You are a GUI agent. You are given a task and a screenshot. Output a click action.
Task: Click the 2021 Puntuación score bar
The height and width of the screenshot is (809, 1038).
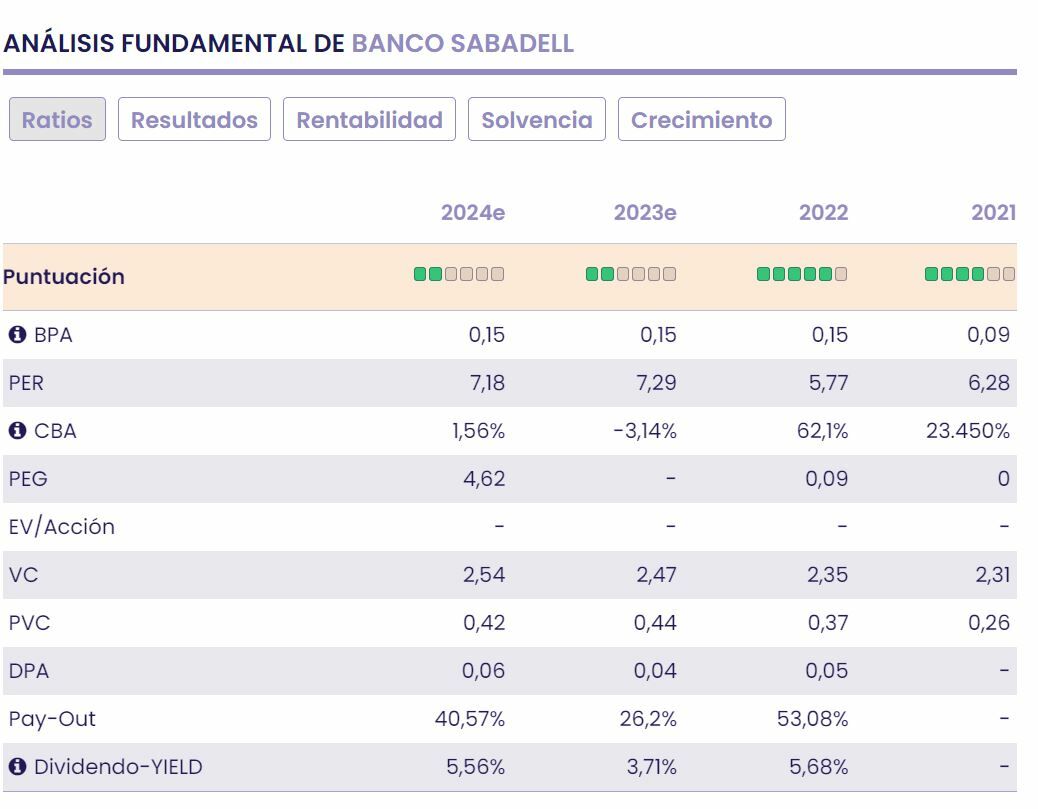[970, 274]
